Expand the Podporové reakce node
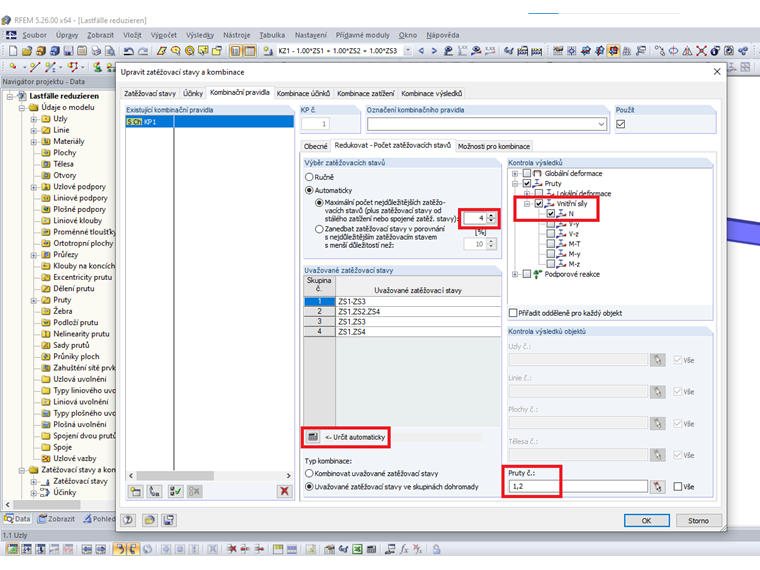The image size is (760, 570). click(515, 274)
